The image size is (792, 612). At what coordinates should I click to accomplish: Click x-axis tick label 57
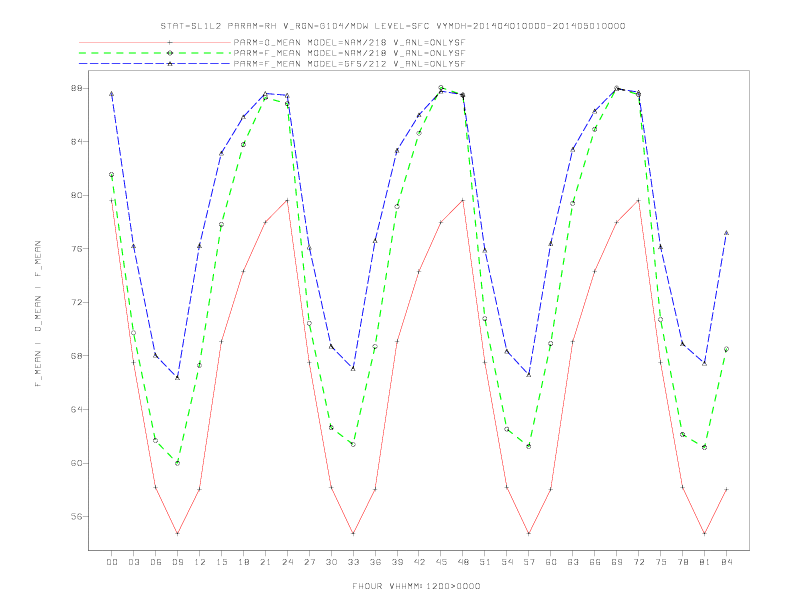click(529, 562)
